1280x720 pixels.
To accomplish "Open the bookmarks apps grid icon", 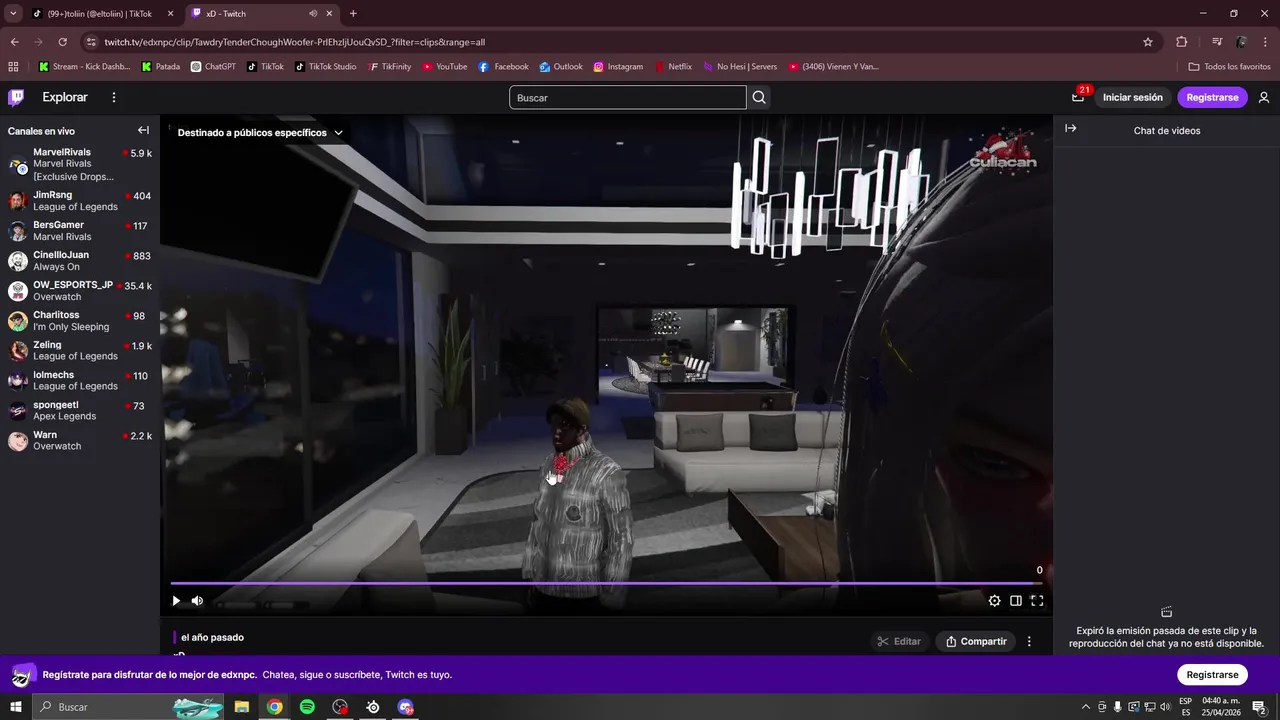I will 13,67.
